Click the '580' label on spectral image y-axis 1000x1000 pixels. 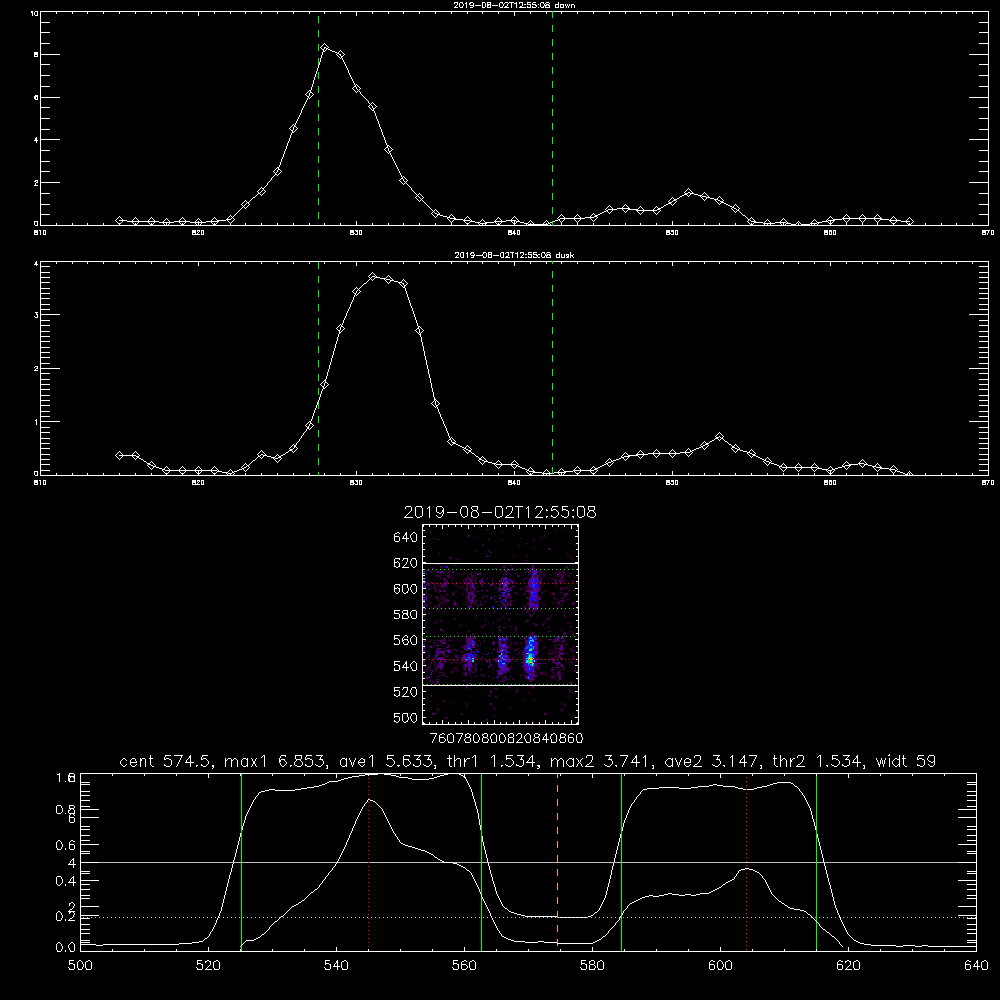coord(406,615)
